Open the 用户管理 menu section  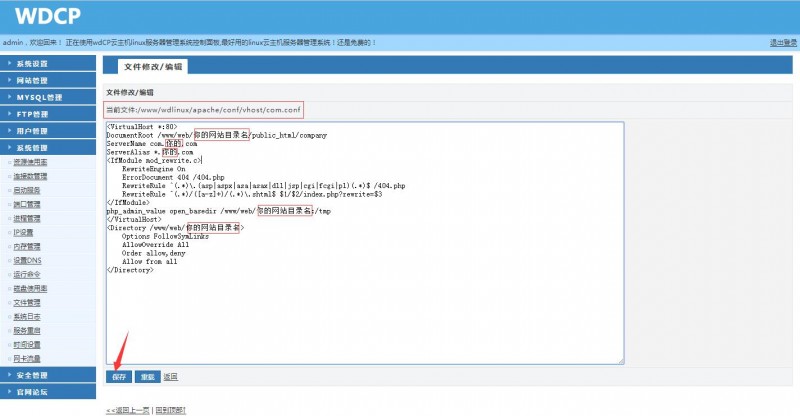point(46,131)
